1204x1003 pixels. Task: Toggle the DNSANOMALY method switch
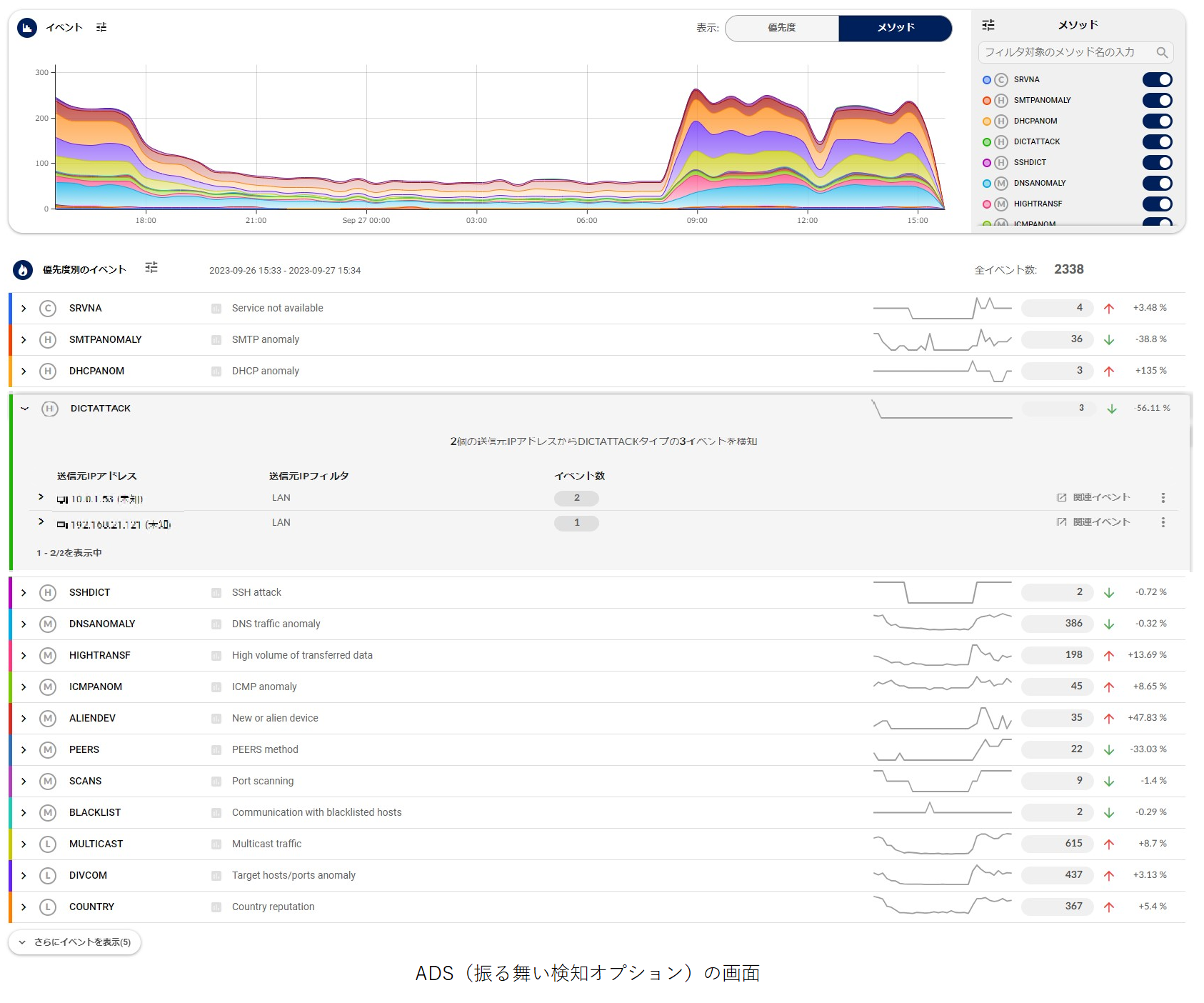1157,184
